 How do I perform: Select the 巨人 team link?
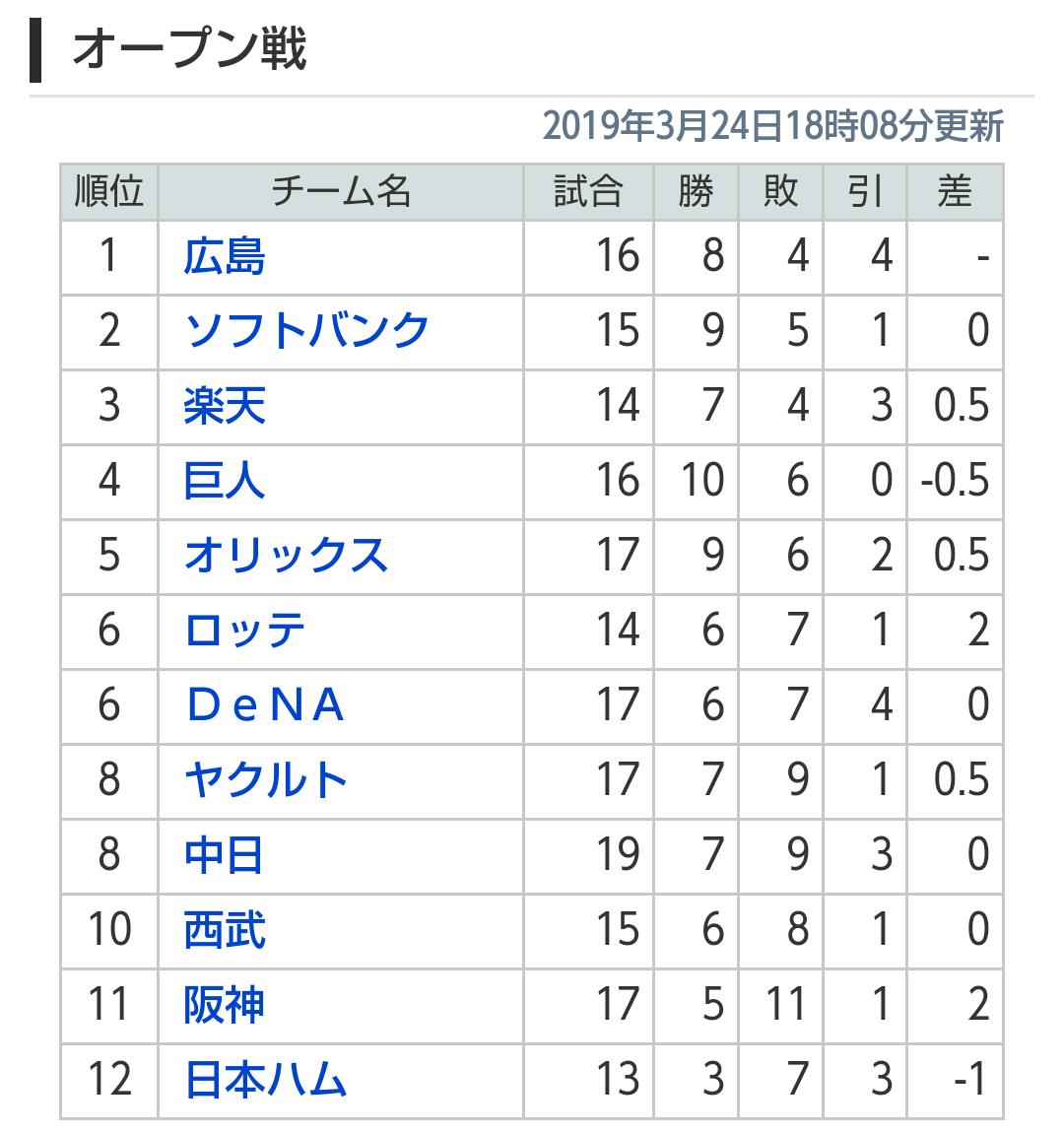225,481
